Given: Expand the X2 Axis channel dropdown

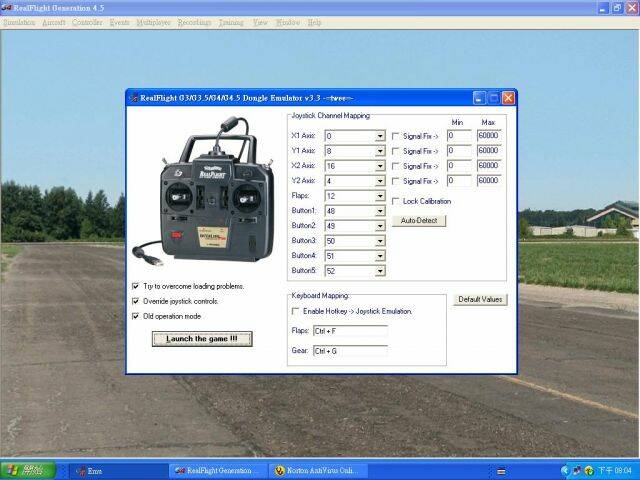Looking at the screenshot, I should tap(380, 166).
